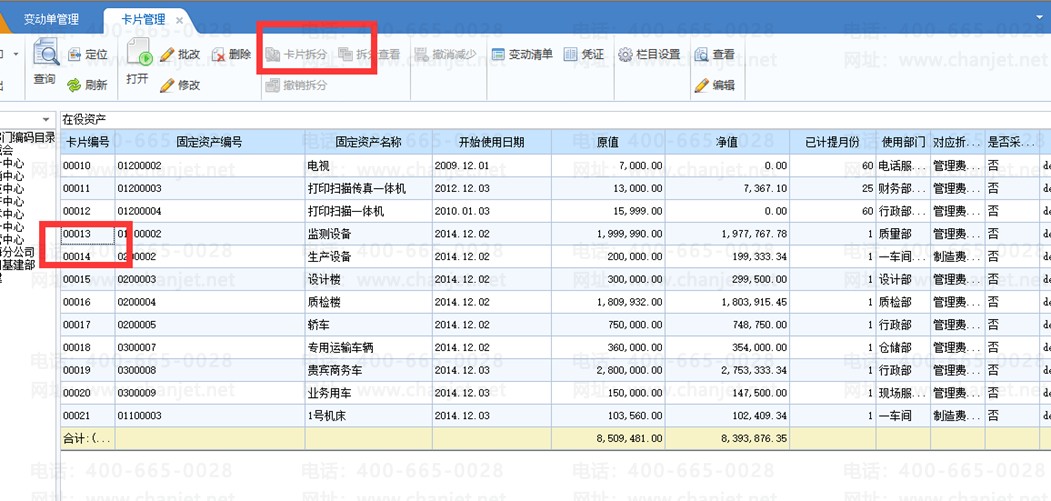Image resolution: width=1051 pixels, height=501 pixels.
Task: Click the asset name 轿车
Action: point(318,325)
